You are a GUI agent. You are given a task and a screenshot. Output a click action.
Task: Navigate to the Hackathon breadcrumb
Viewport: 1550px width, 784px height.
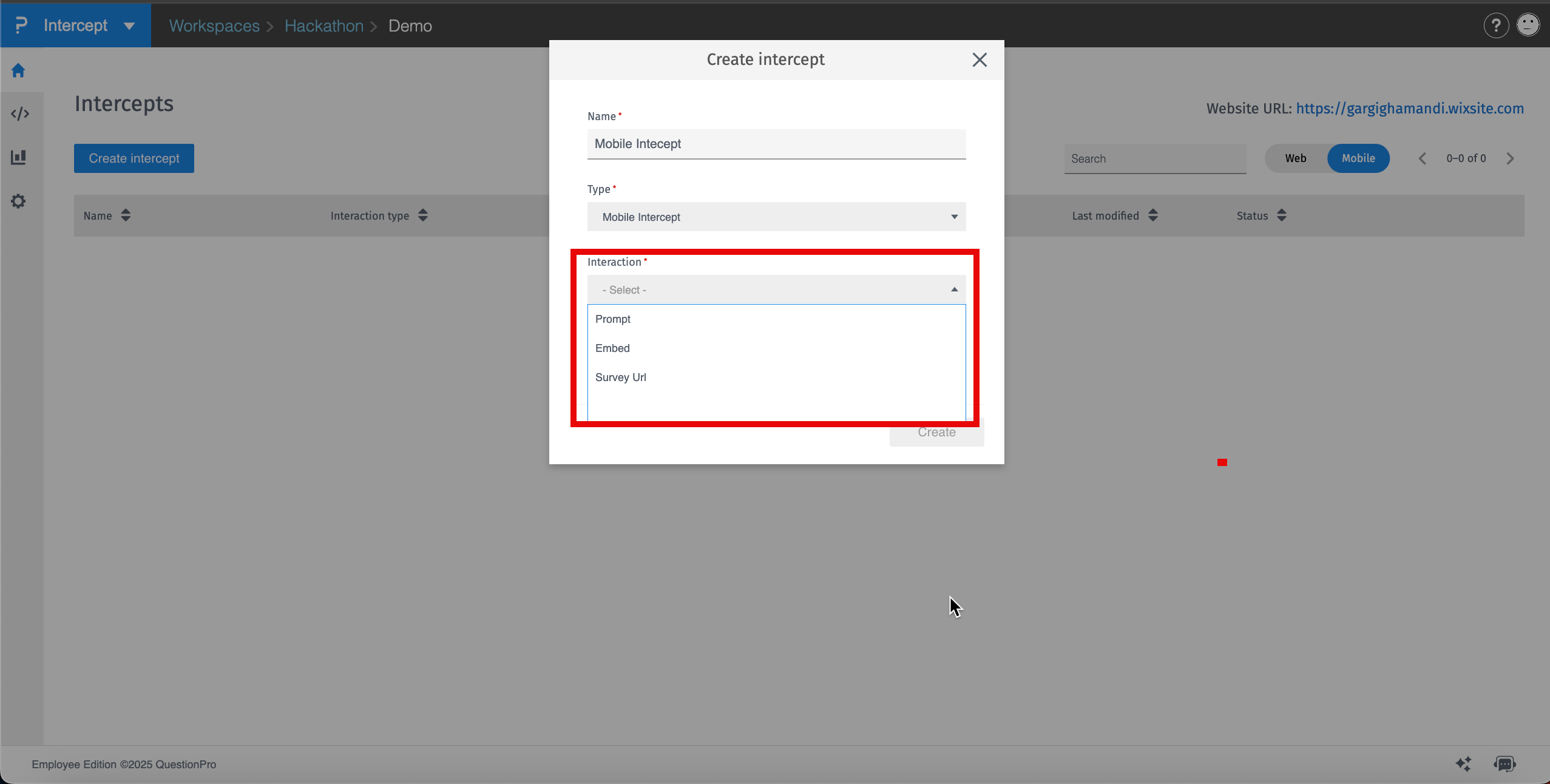click(323, 25)
